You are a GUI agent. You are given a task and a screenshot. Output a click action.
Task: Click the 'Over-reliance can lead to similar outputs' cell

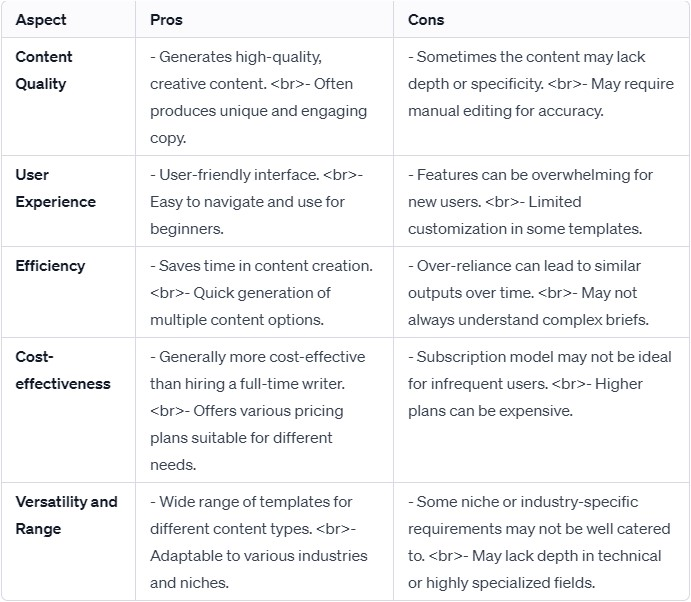tap(542, 292)
